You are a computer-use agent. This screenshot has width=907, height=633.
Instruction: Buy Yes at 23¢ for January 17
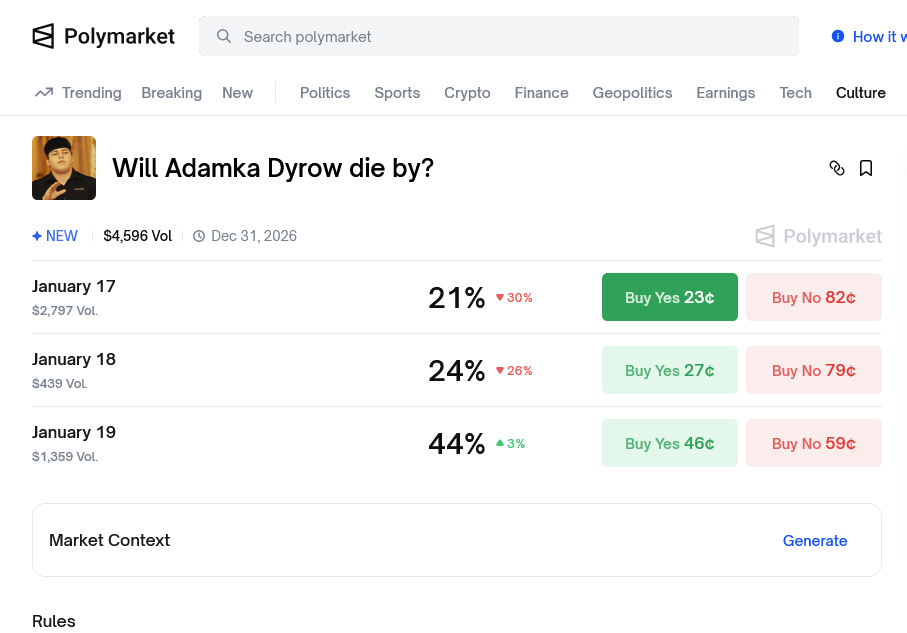(669, 297)
